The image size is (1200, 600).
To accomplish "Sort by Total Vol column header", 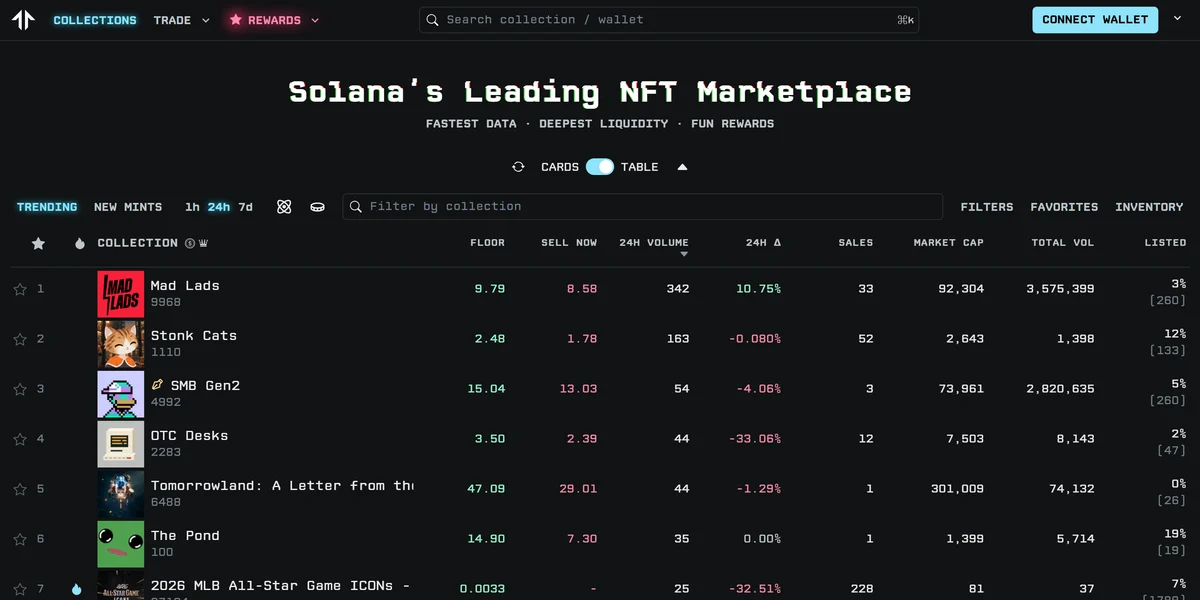I will (x=1063, y=243).
